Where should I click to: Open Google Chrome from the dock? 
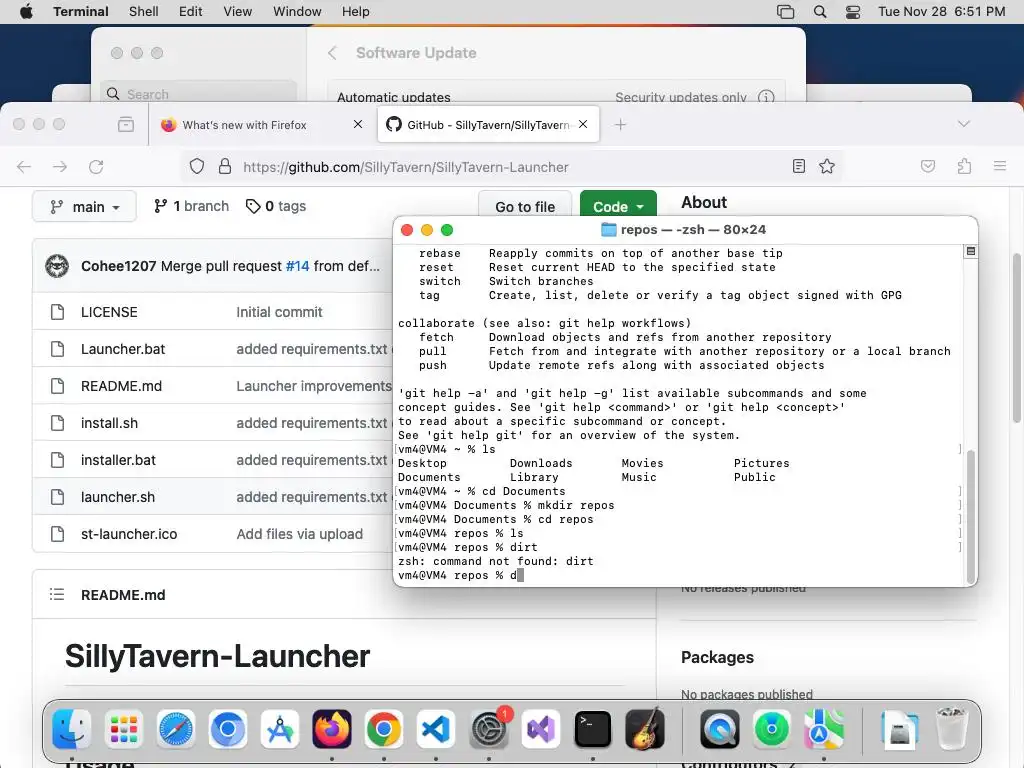click(384, 728)
